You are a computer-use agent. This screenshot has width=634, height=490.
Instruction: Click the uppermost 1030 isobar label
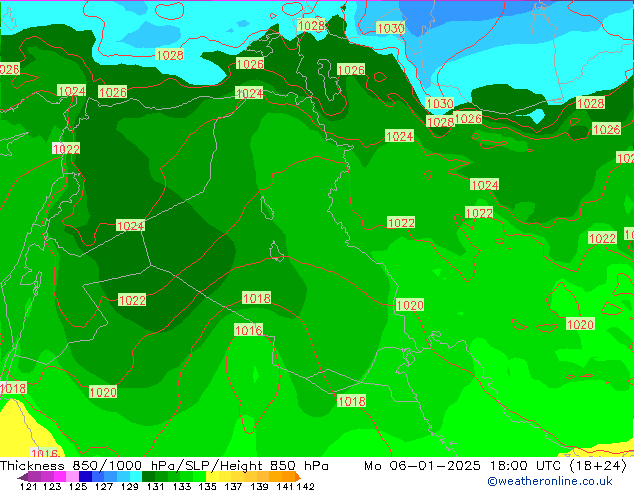(390, 28)
